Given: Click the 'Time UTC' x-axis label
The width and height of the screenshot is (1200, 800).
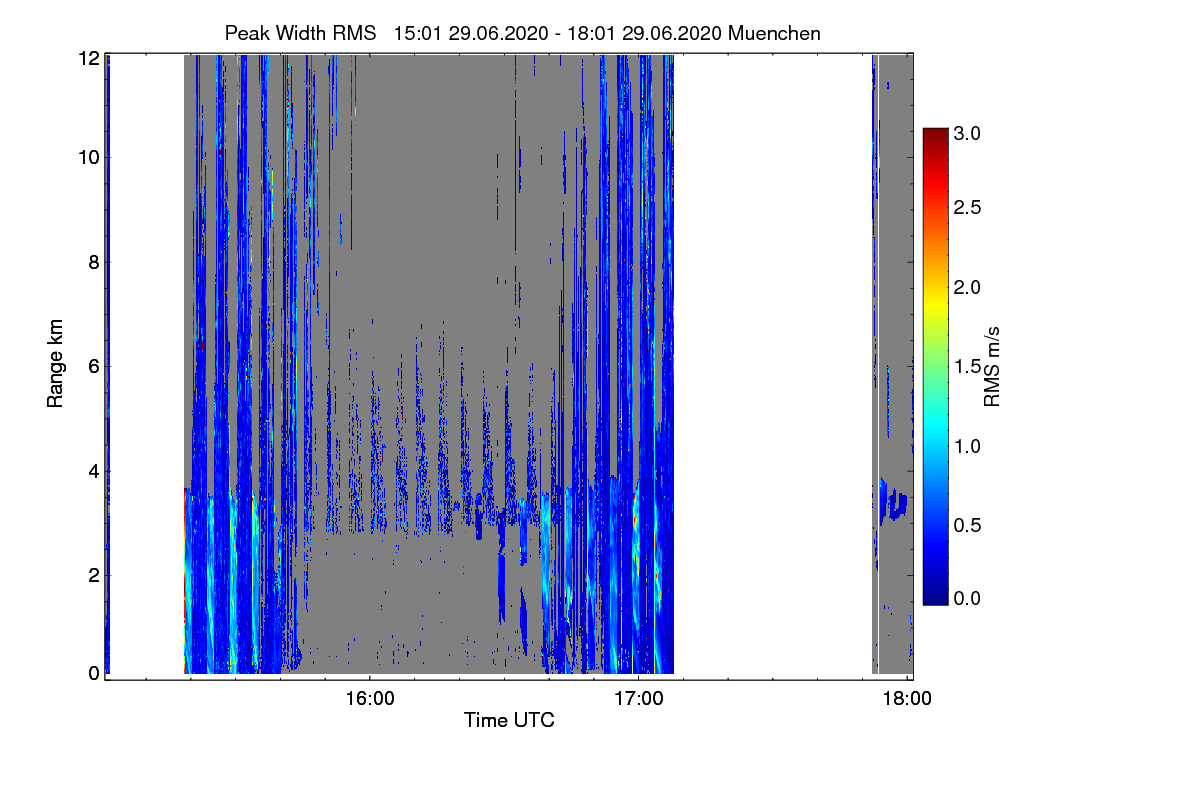Looking at the screenshot, I should 509,720.
